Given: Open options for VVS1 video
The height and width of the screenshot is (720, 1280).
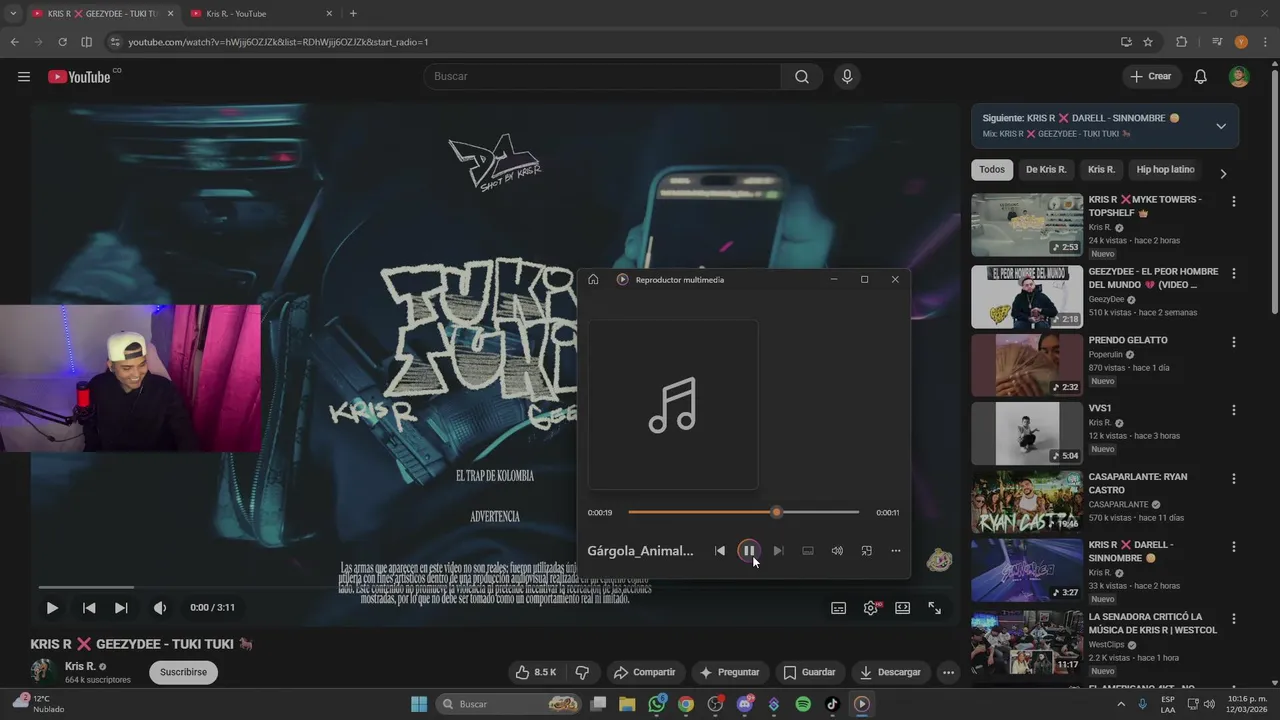Looking at the screenshot, I should point(1233,410).
